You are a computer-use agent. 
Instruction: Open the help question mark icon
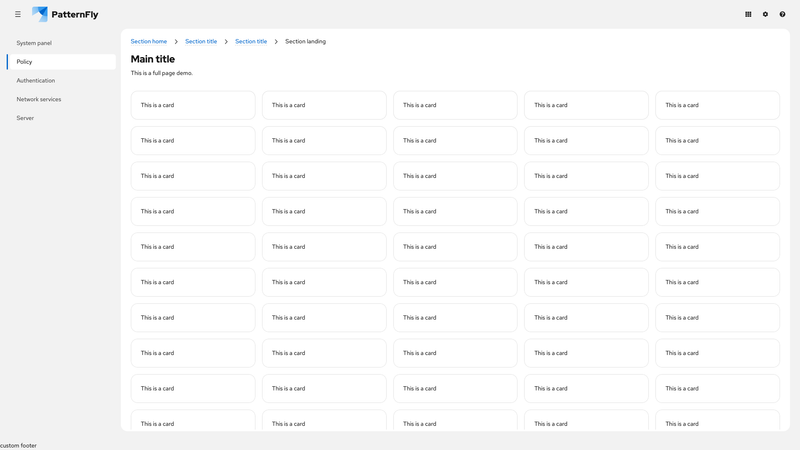coord(782,14)
